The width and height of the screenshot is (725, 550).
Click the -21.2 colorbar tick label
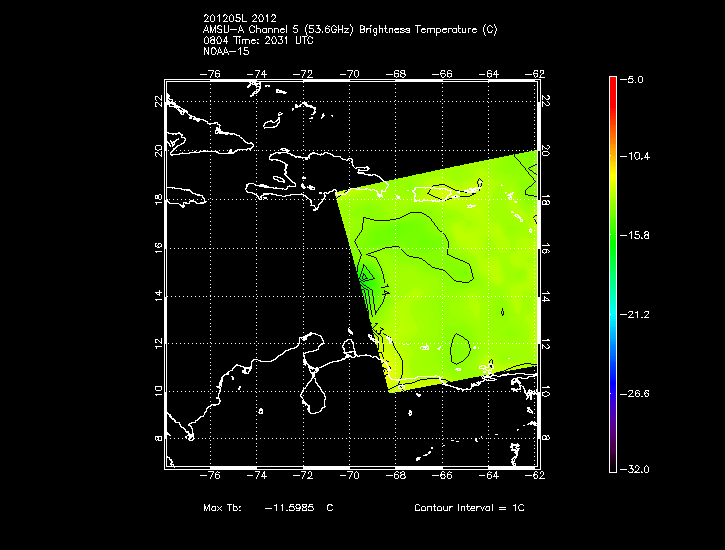coord(638,315)
